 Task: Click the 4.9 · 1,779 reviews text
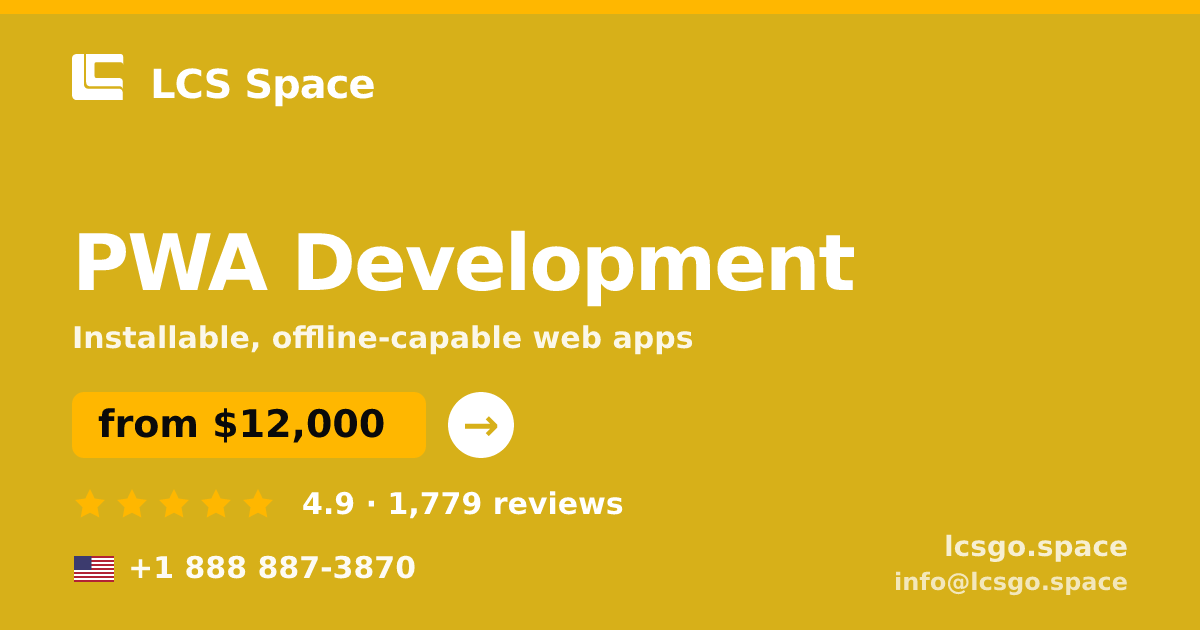[462, 504]
